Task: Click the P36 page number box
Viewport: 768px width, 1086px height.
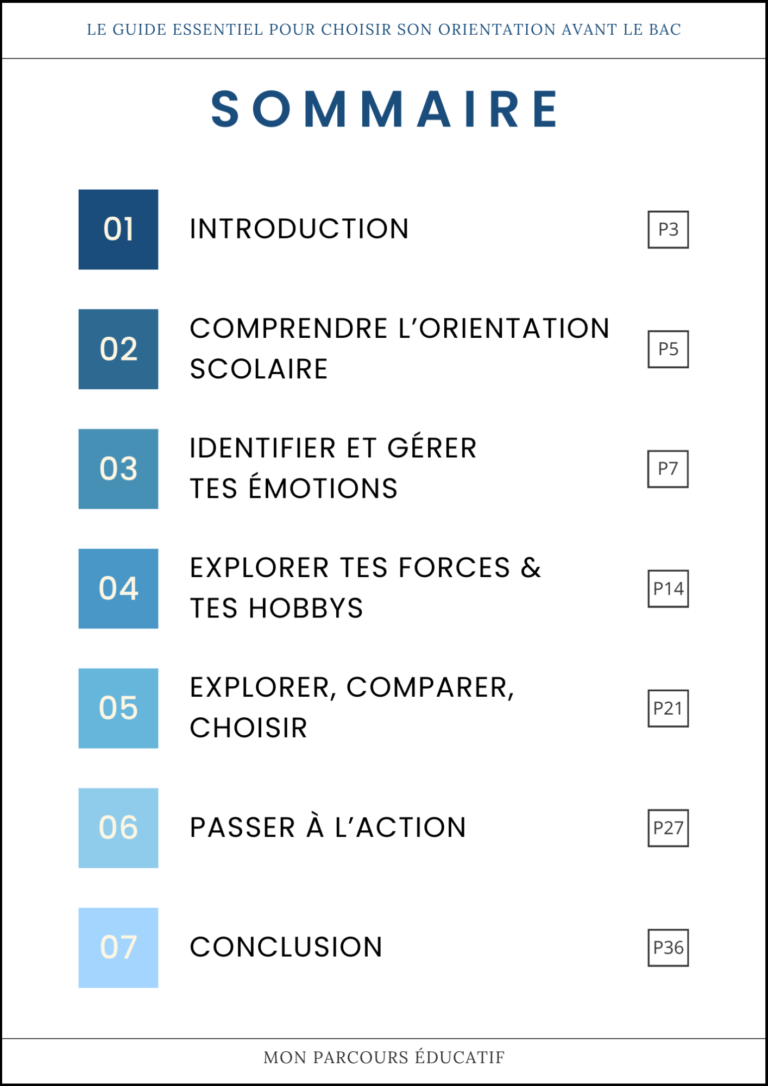Action: [668, 948]
